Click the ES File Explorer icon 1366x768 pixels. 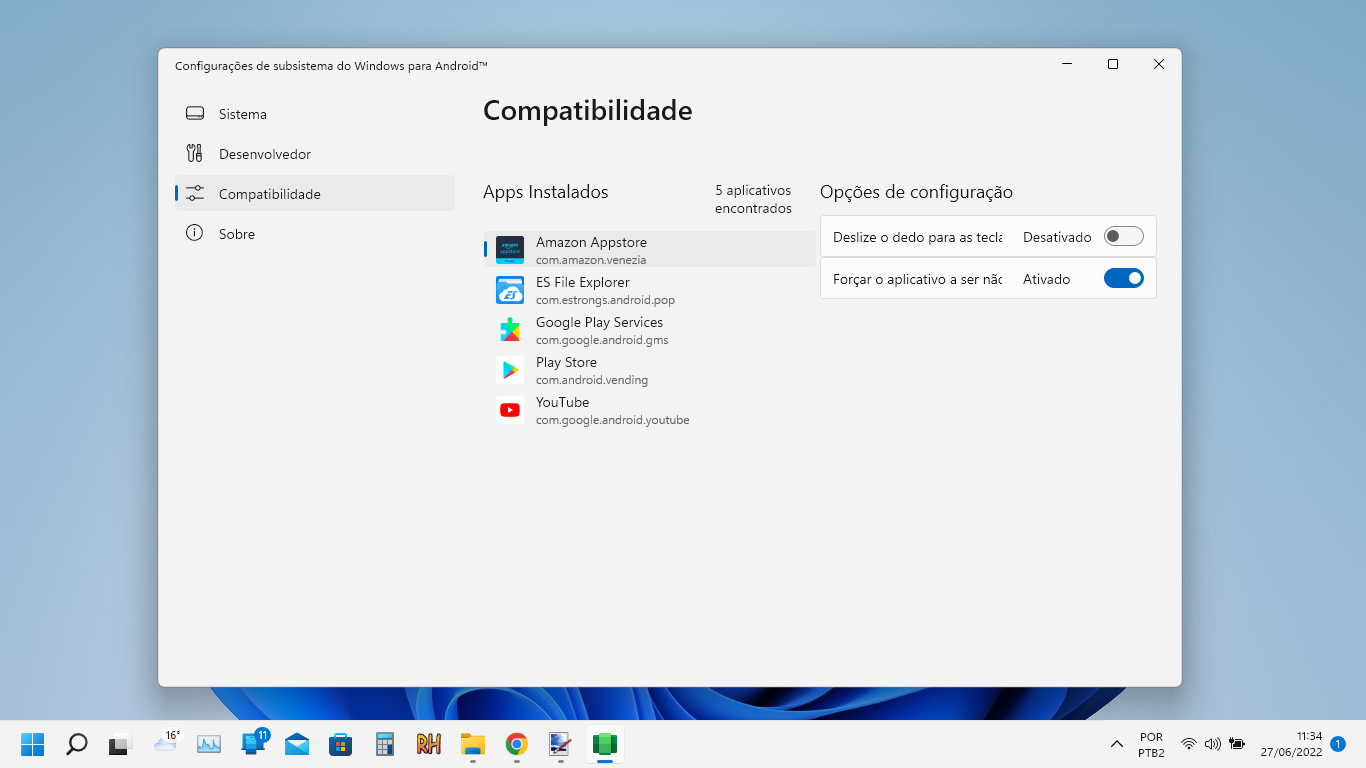pos(510,290)
